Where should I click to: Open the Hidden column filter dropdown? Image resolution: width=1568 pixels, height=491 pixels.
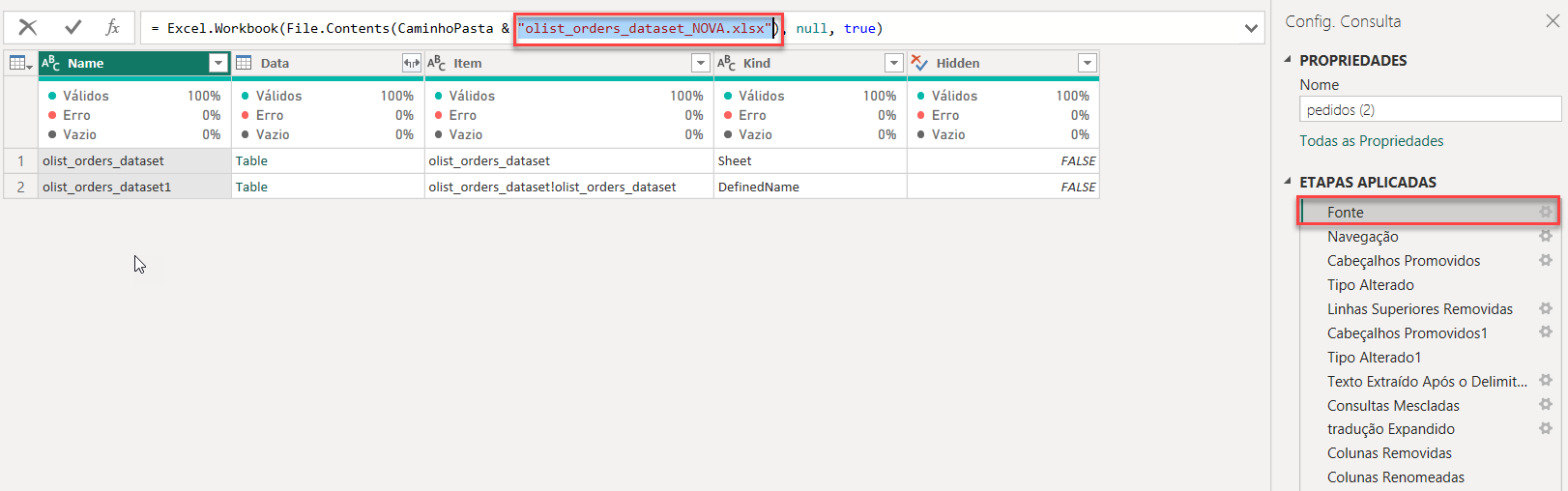pyautogui.click(x=1088, y=63)
